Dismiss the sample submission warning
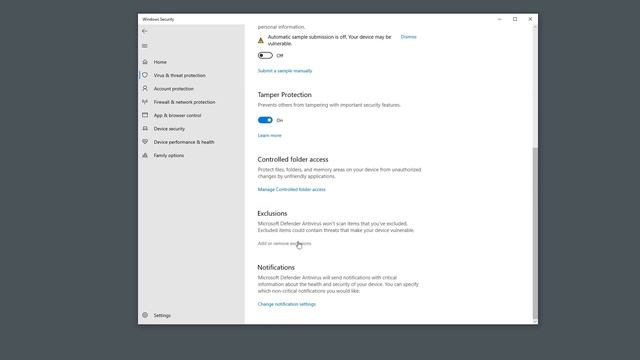 pos(408,37)
